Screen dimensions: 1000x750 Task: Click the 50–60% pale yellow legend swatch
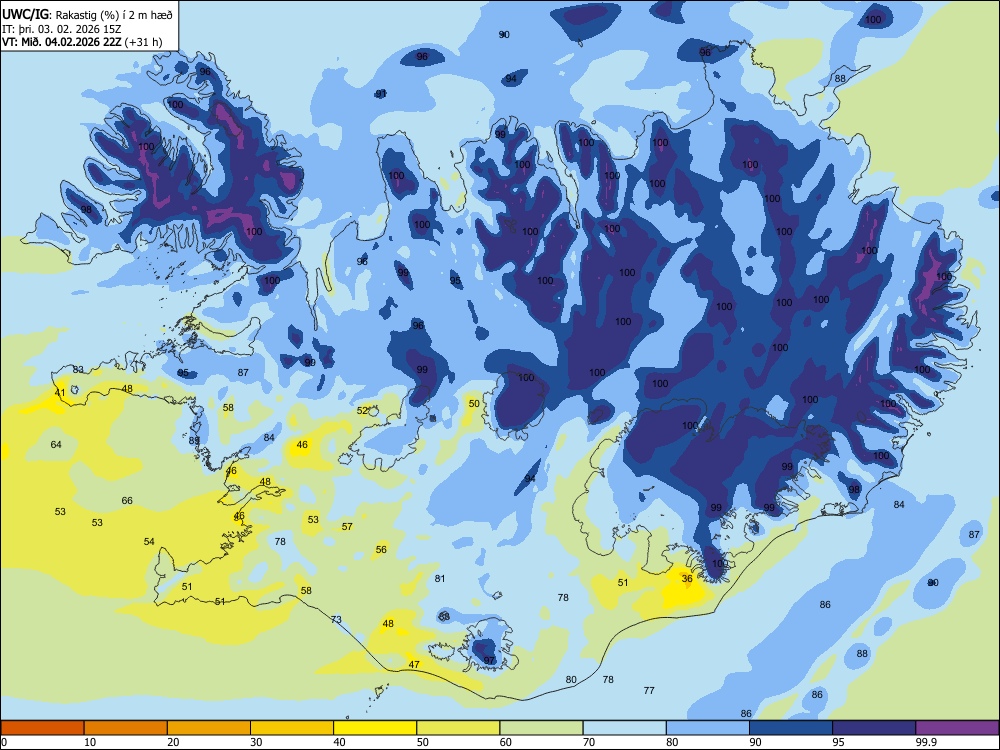458,728
